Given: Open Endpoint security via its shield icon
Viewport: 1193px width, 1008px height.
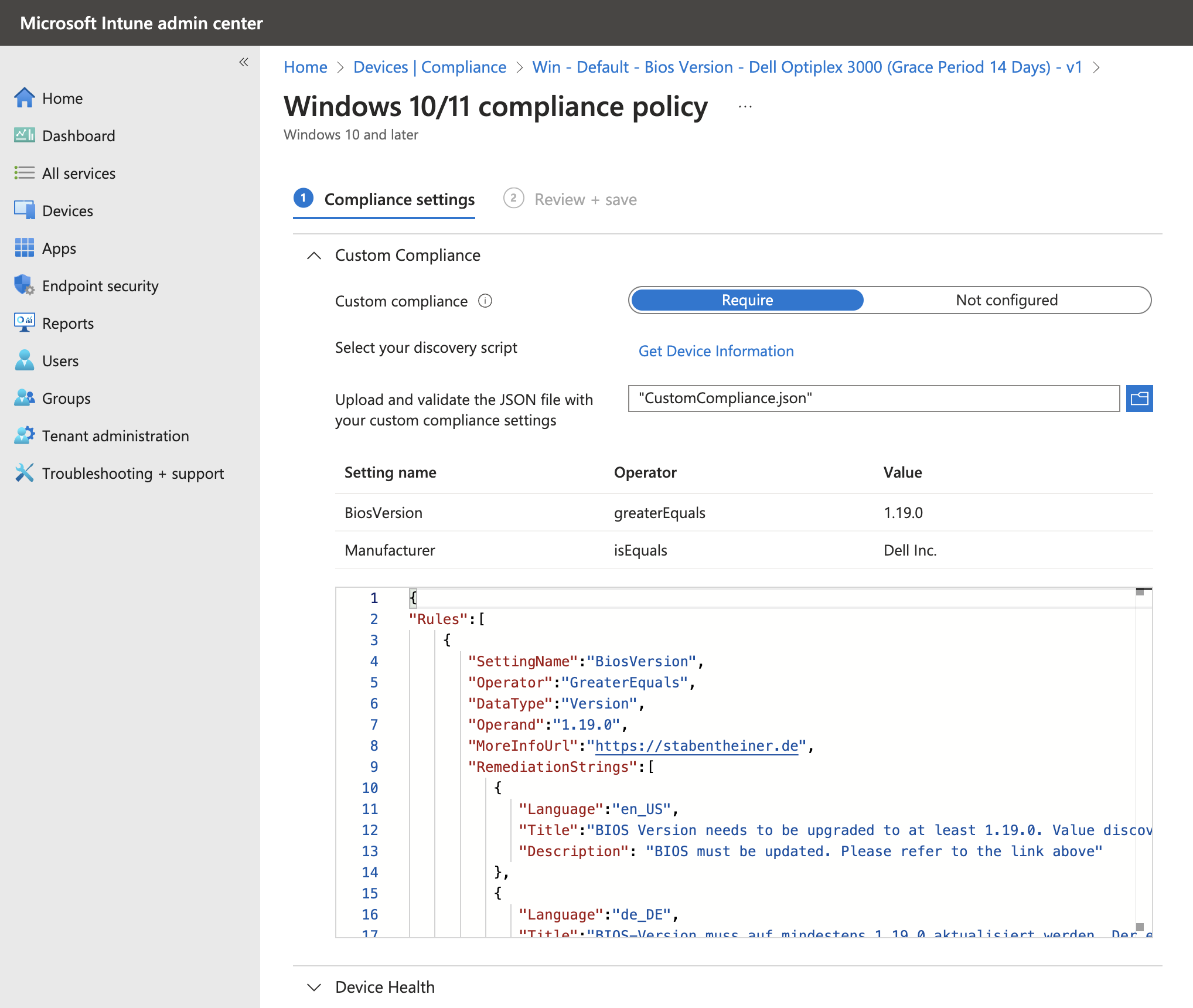Looking at the screenshot, I should 25,285.
